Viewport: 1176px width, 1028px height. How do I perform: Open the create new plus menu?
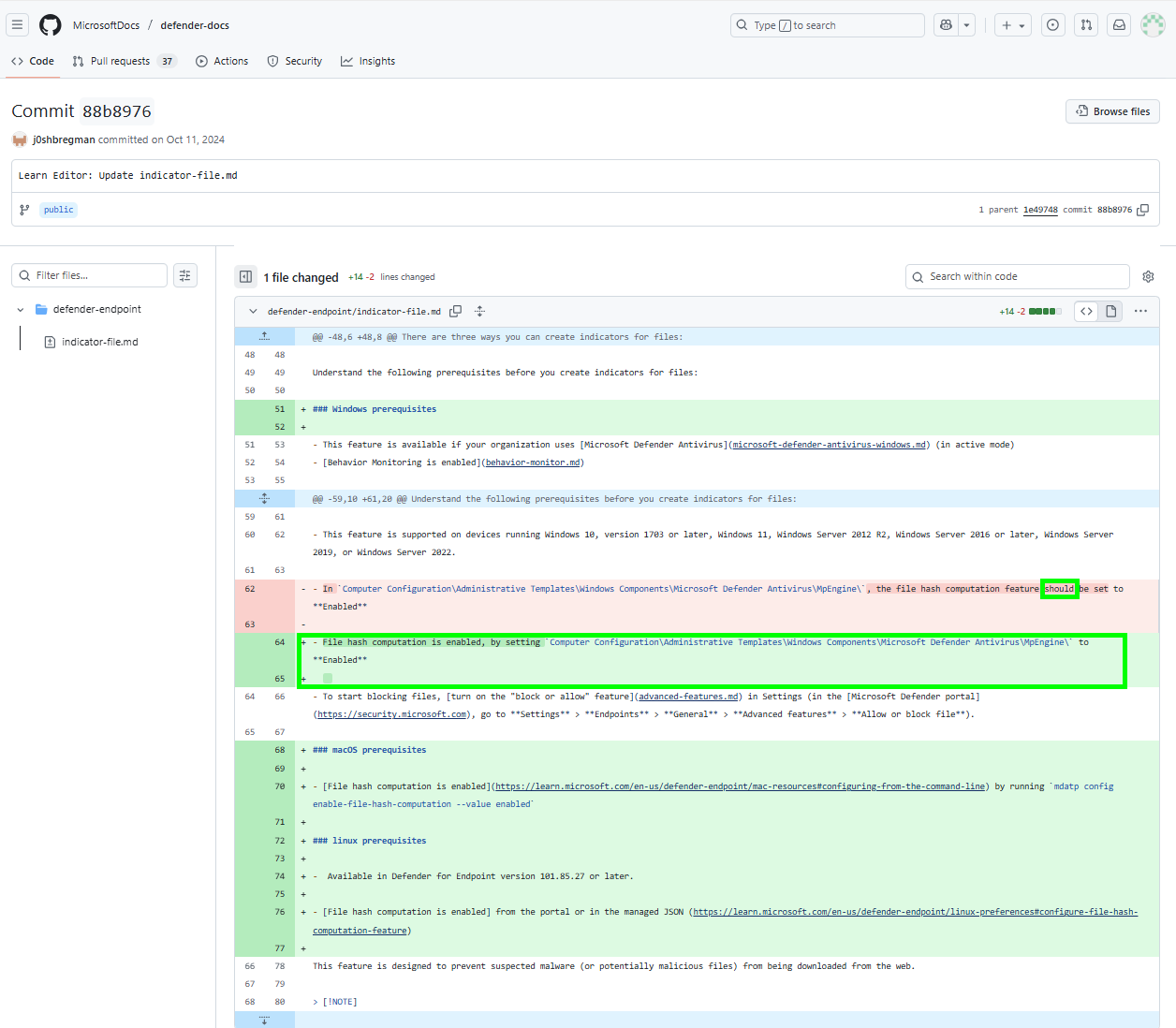(x=1013, y=25)
